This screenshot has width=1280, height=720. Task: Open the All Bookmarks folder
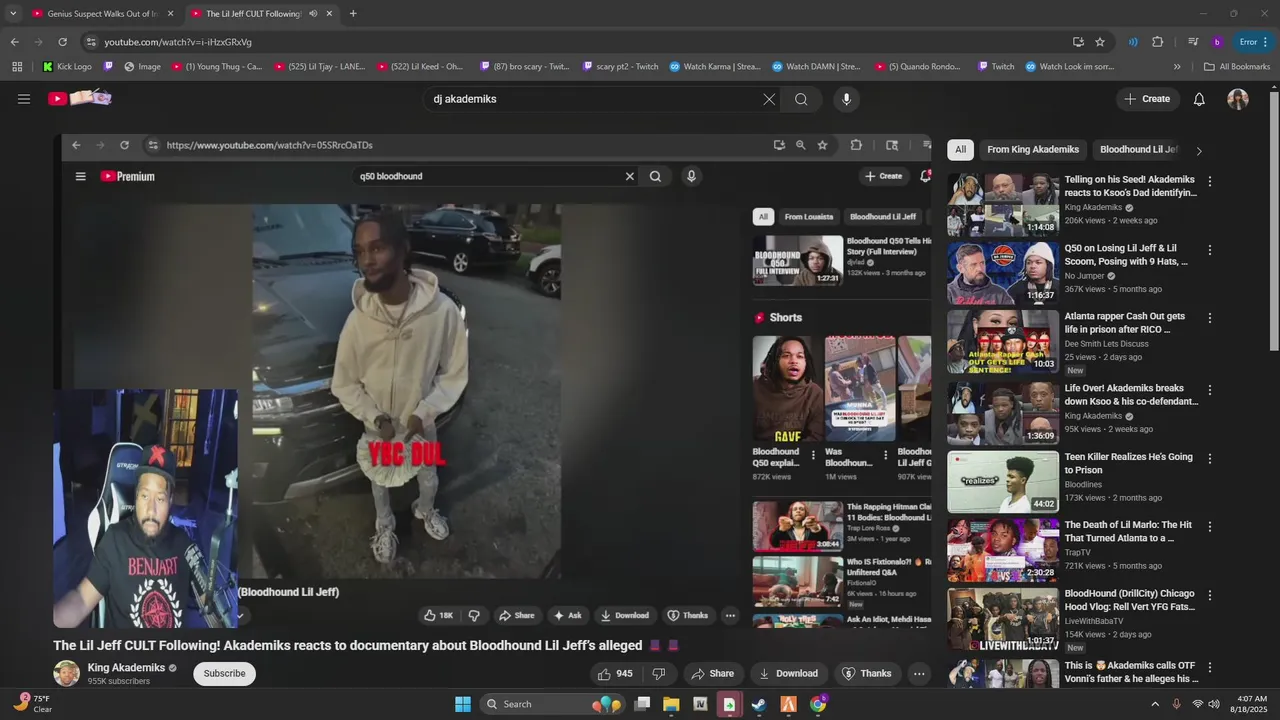coord(1237,67)
